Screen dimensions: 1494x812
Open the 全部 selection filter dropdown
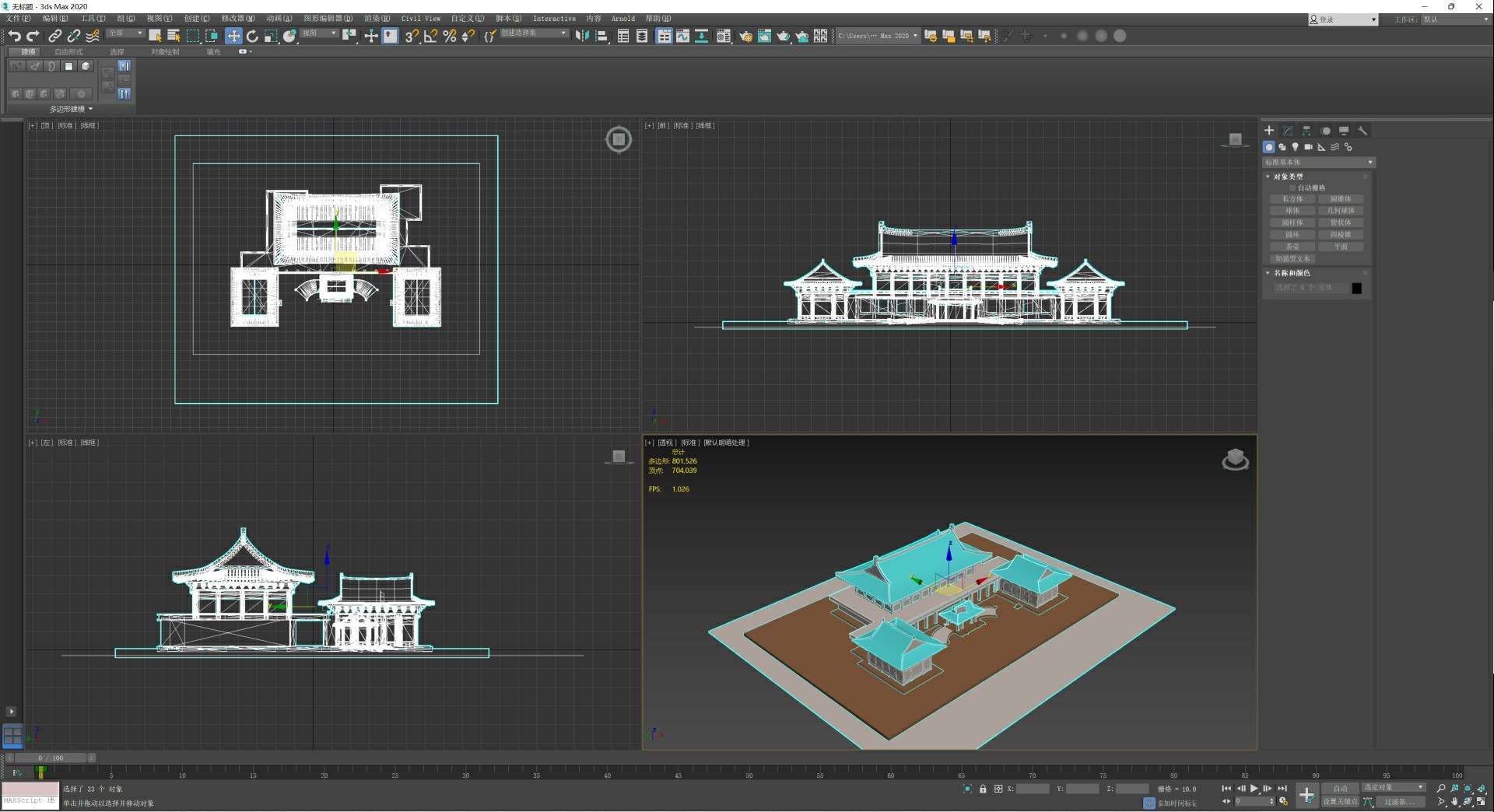tap(125, 33)
